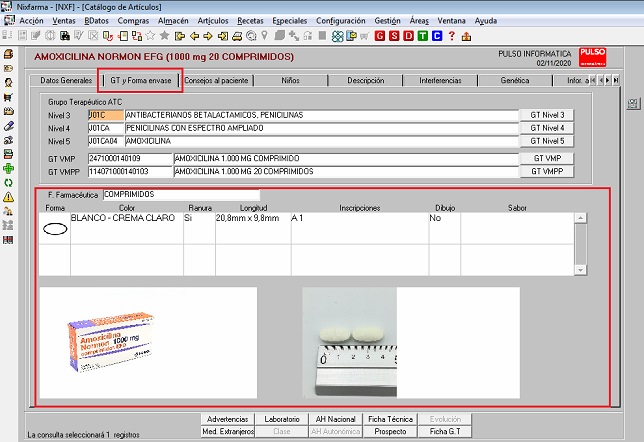This screenshot has height=442, width=644.
Task: Open the Acción menu
Action: tap(31, 21)
